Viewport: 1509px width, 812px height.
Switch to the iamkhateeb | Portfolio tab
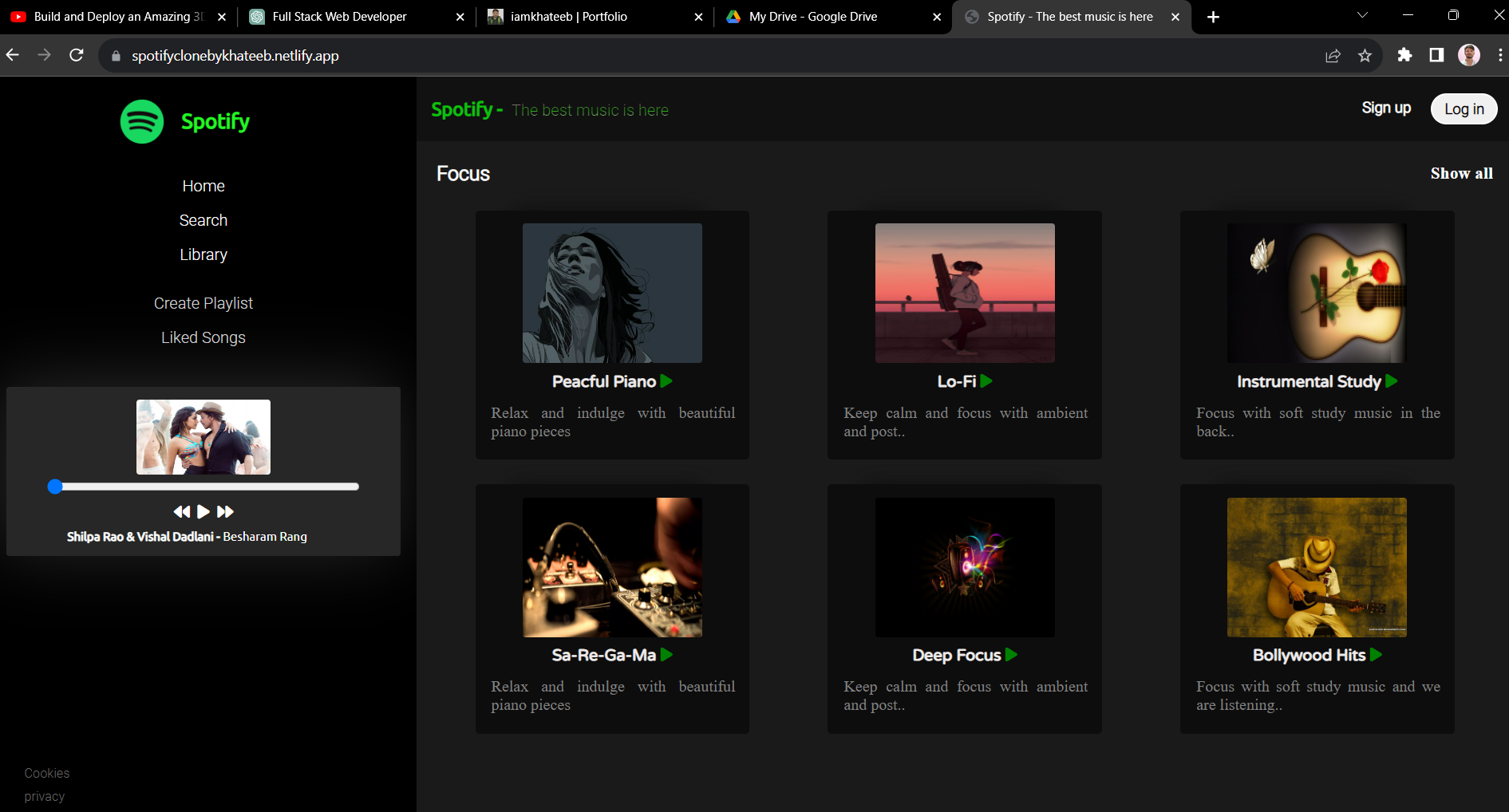[594, 17]
